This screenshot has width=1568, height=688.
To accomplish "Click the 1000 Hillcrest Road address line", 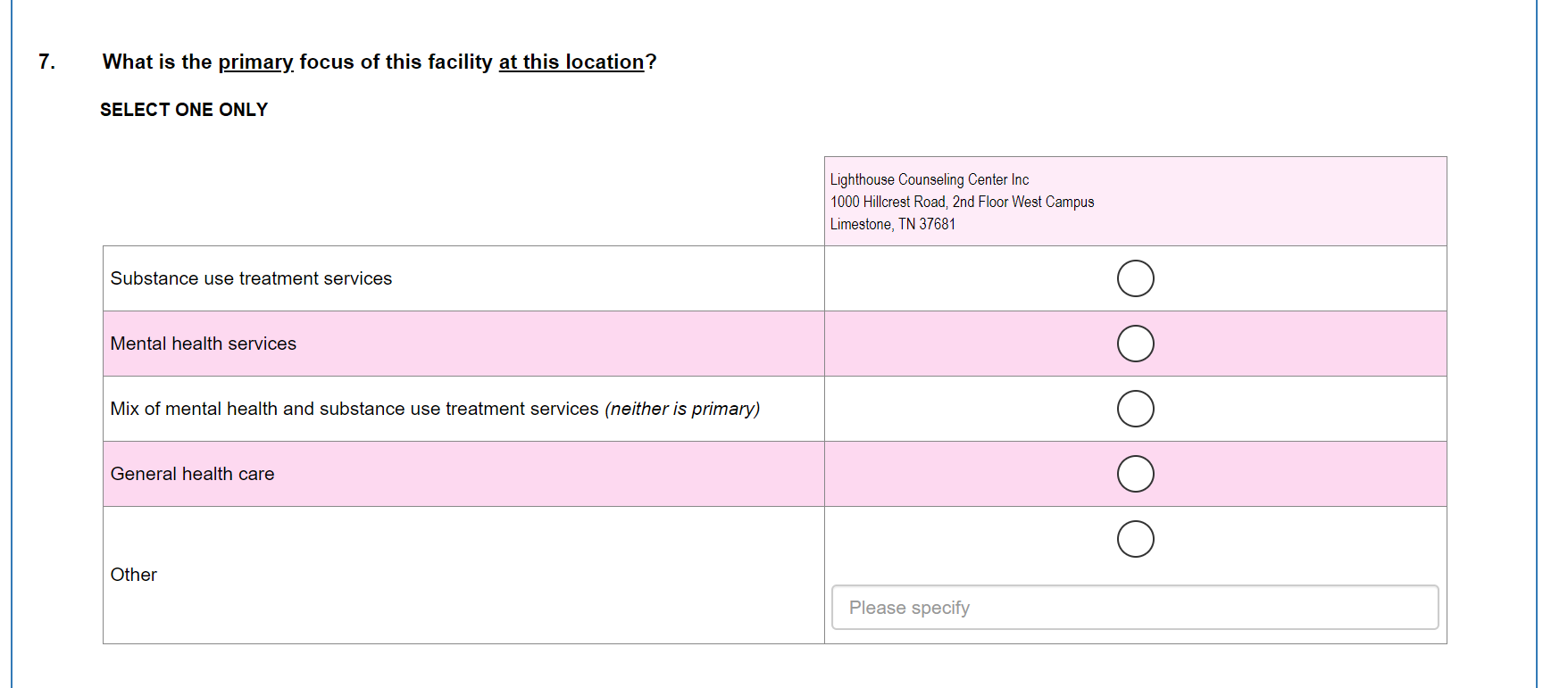I will click(x=962, y=202).
